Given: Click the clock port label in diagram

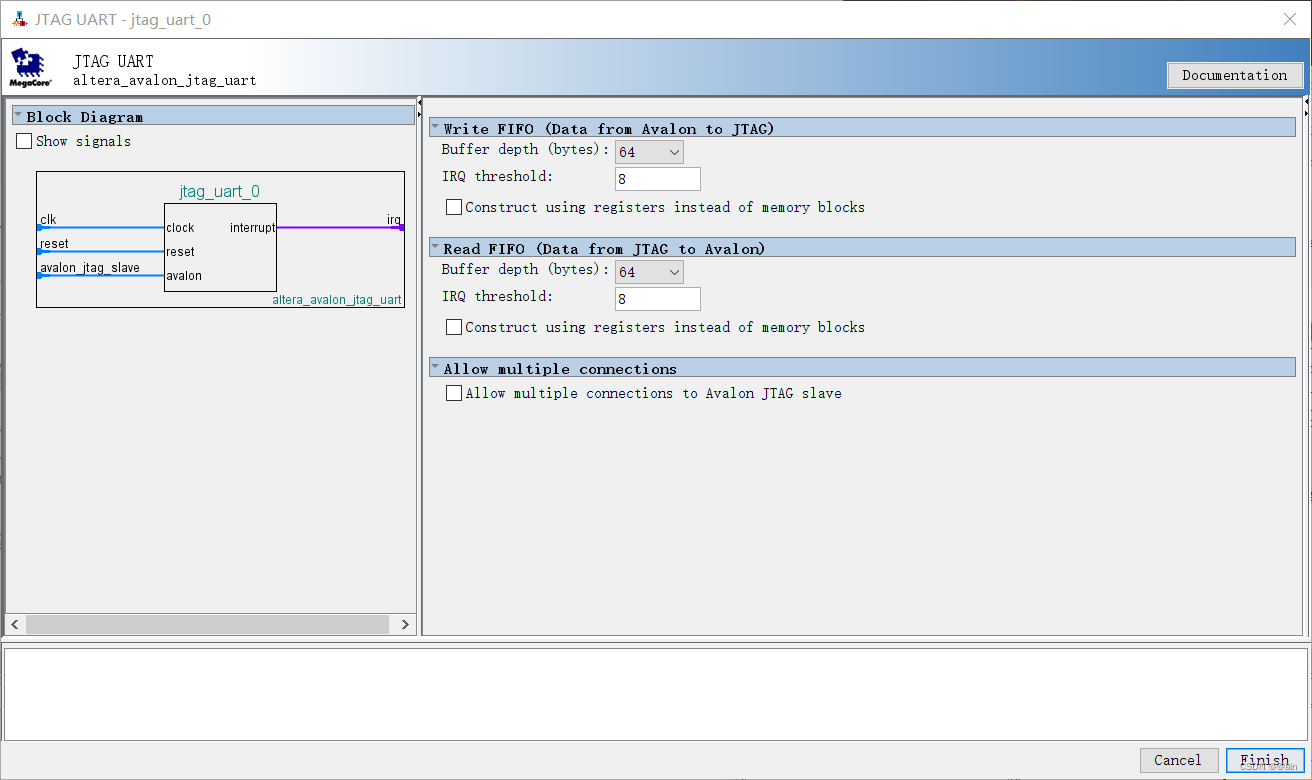Looking at the screenshot, I should [x=180, y=228].
